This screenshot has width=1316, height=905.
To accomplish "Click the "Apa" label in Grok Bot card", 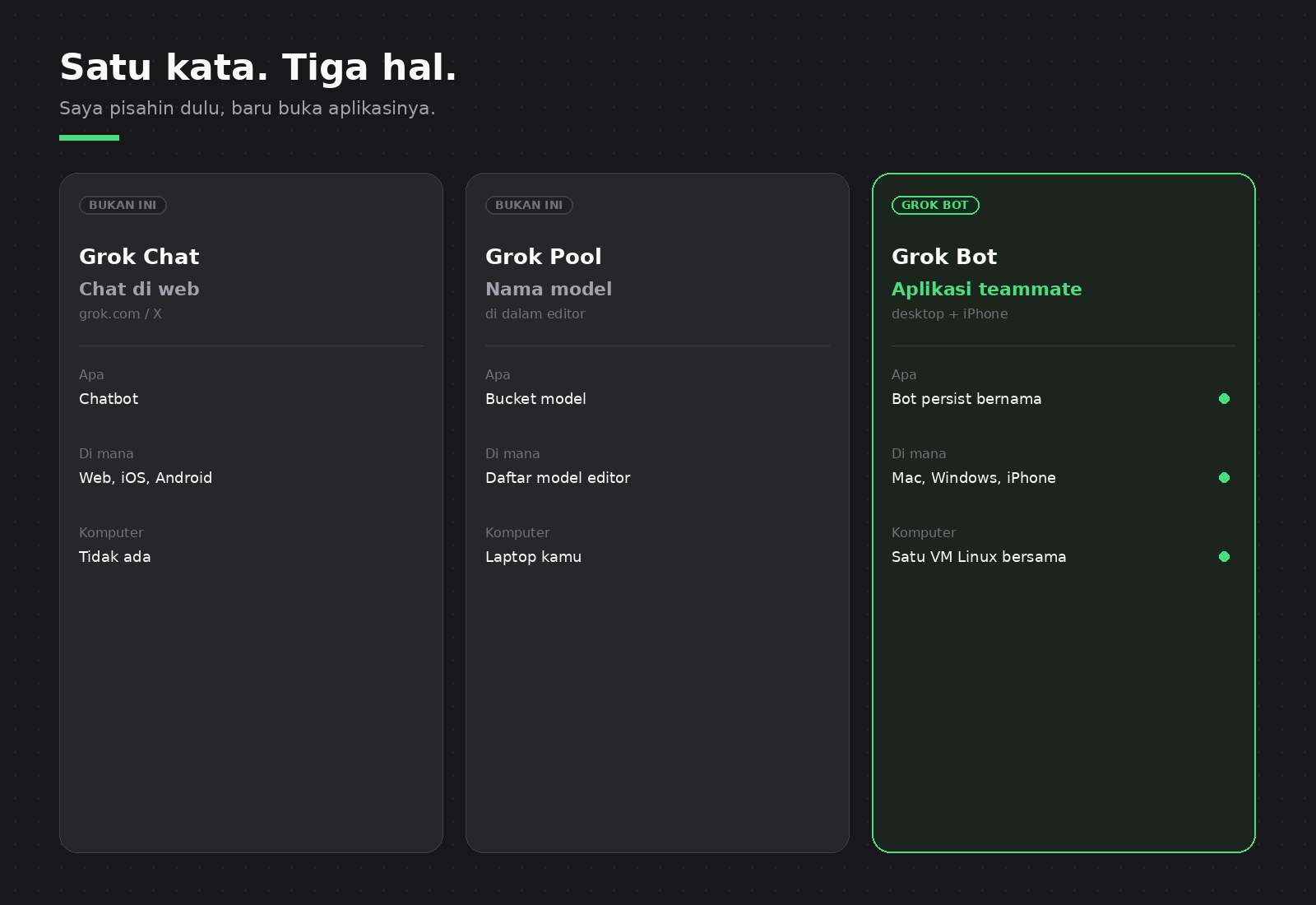I will 904,375.
